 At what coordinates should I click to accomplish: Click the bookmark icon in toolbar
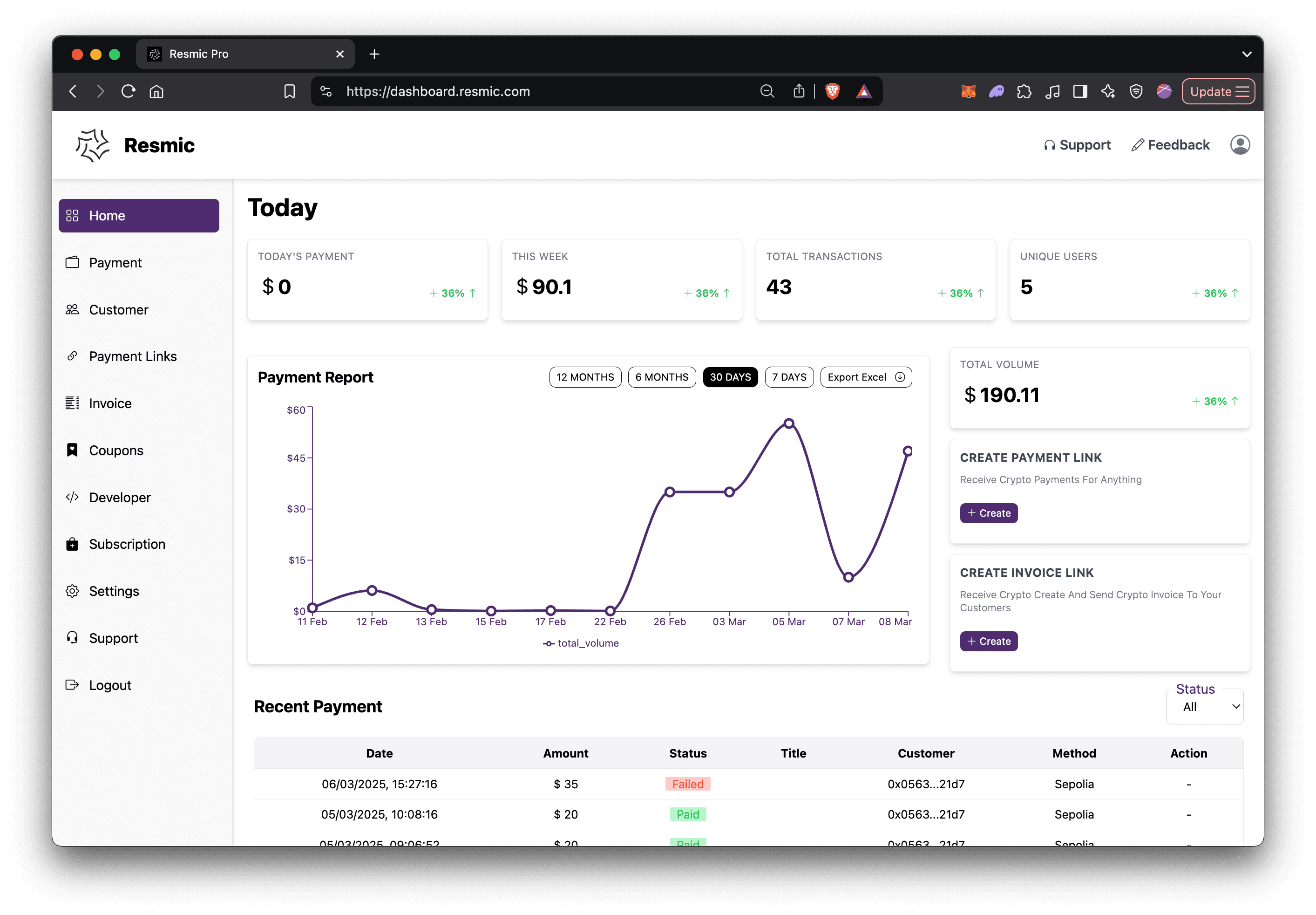point(290,92)
